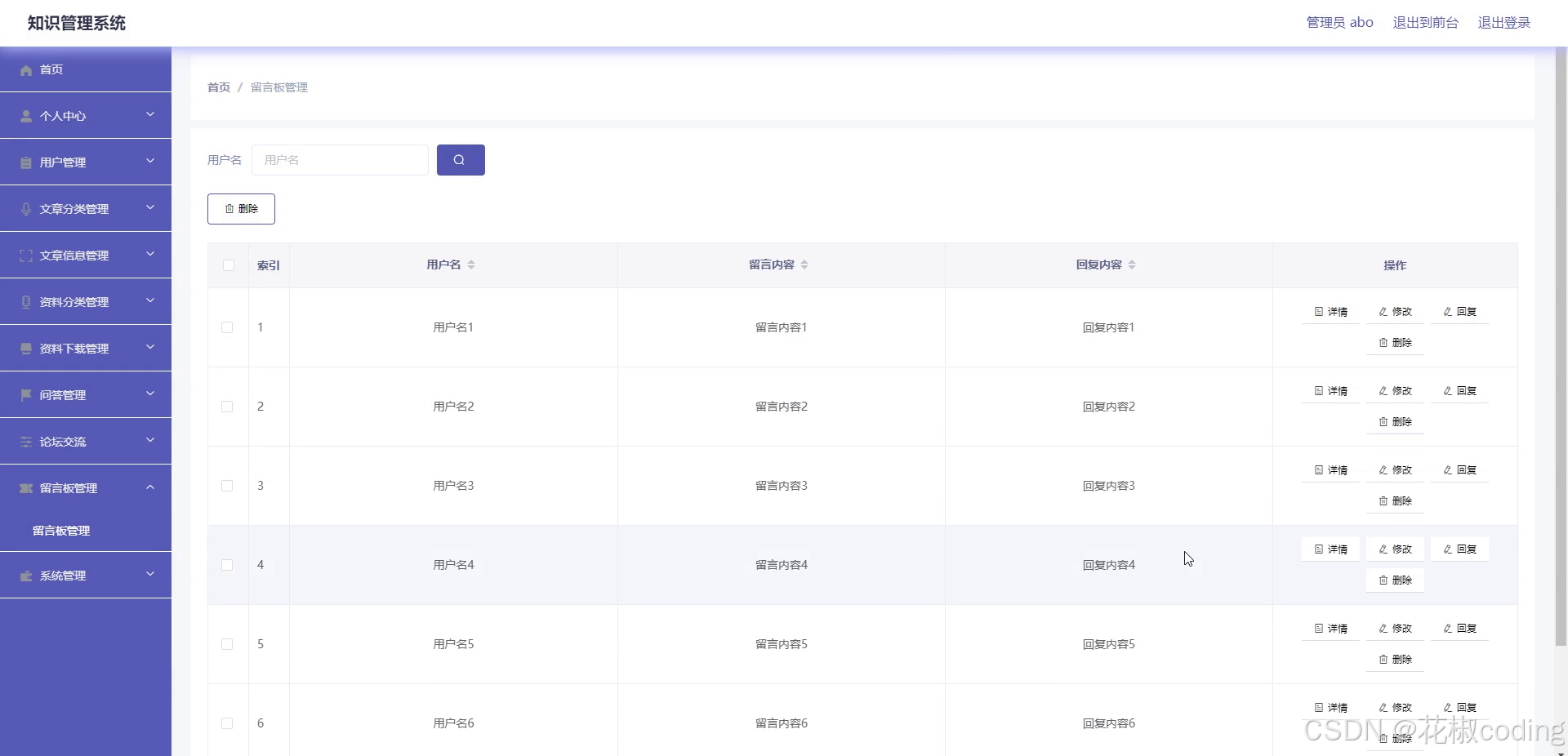This screenshot has width=1568, height=756.
Task: Click 删除 in row 用户名3
Action: [x=1395, y=501]
